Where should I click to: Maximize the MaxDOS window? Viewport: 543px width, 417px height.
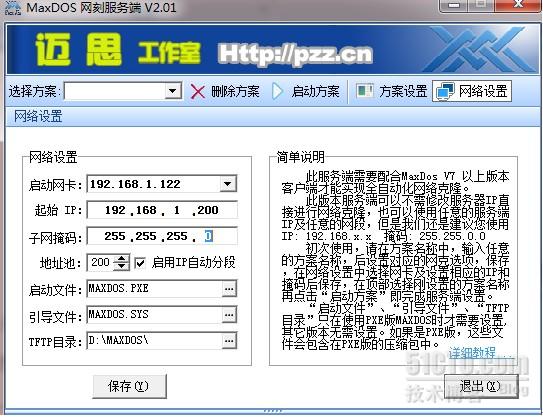tap(481, 5)
